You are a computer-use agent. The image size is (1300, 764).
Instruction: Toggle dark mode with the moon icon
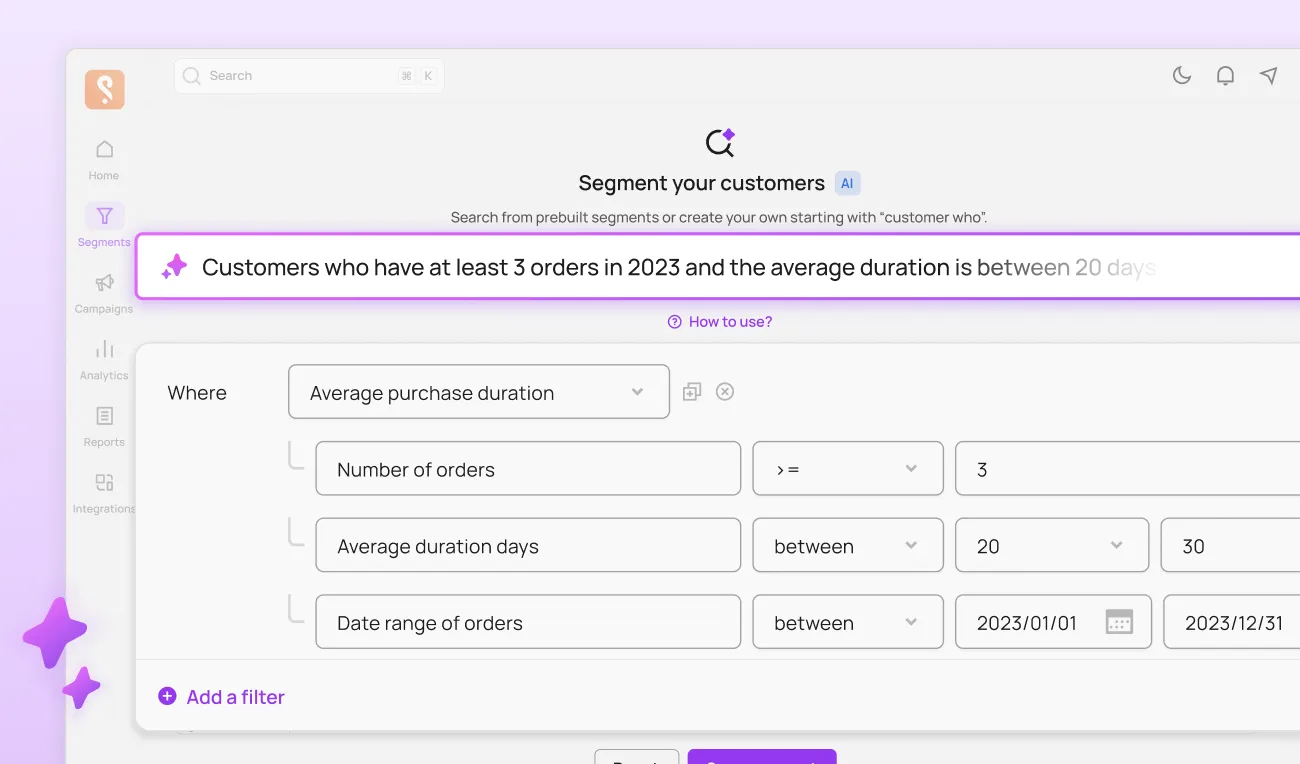pyautogui.click(x=1182, y=75)
